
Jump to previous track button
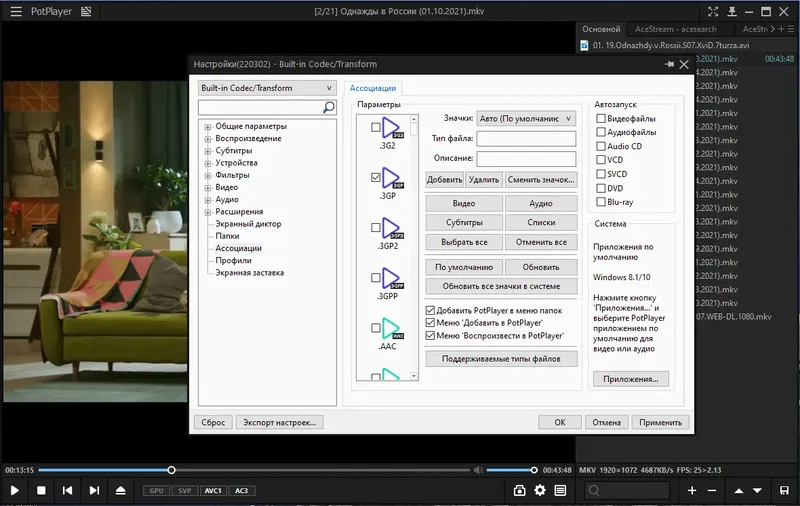(x=67, y=490)
